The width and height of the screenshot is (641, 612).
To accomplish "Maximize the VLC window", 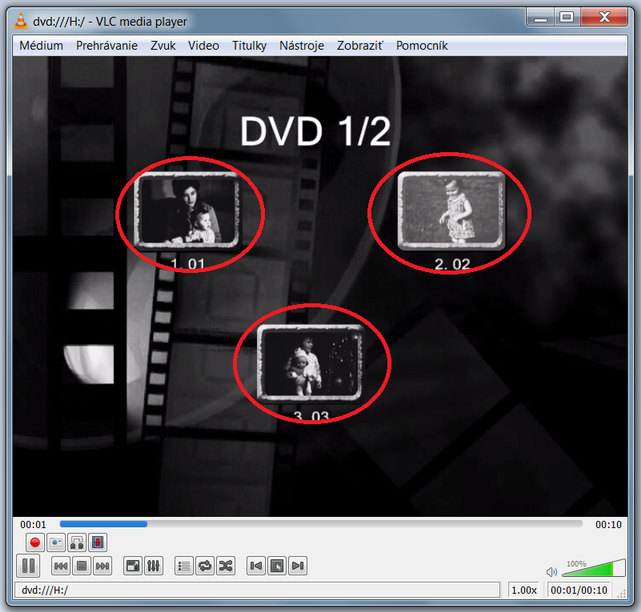I will (x=567, y=18).
